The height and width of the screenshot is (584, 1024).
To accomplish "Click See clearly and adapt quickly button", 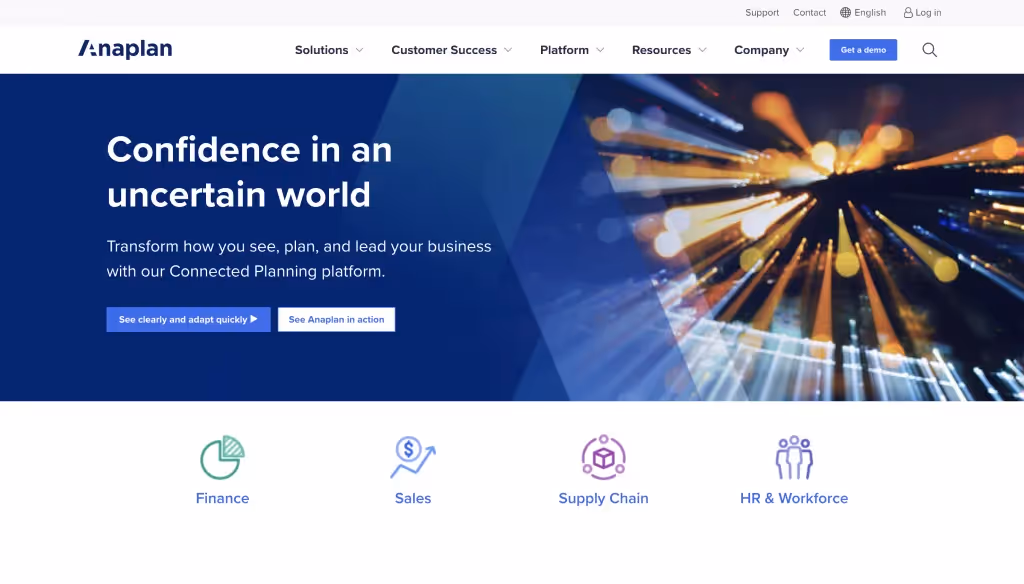I will coord(188,319).
